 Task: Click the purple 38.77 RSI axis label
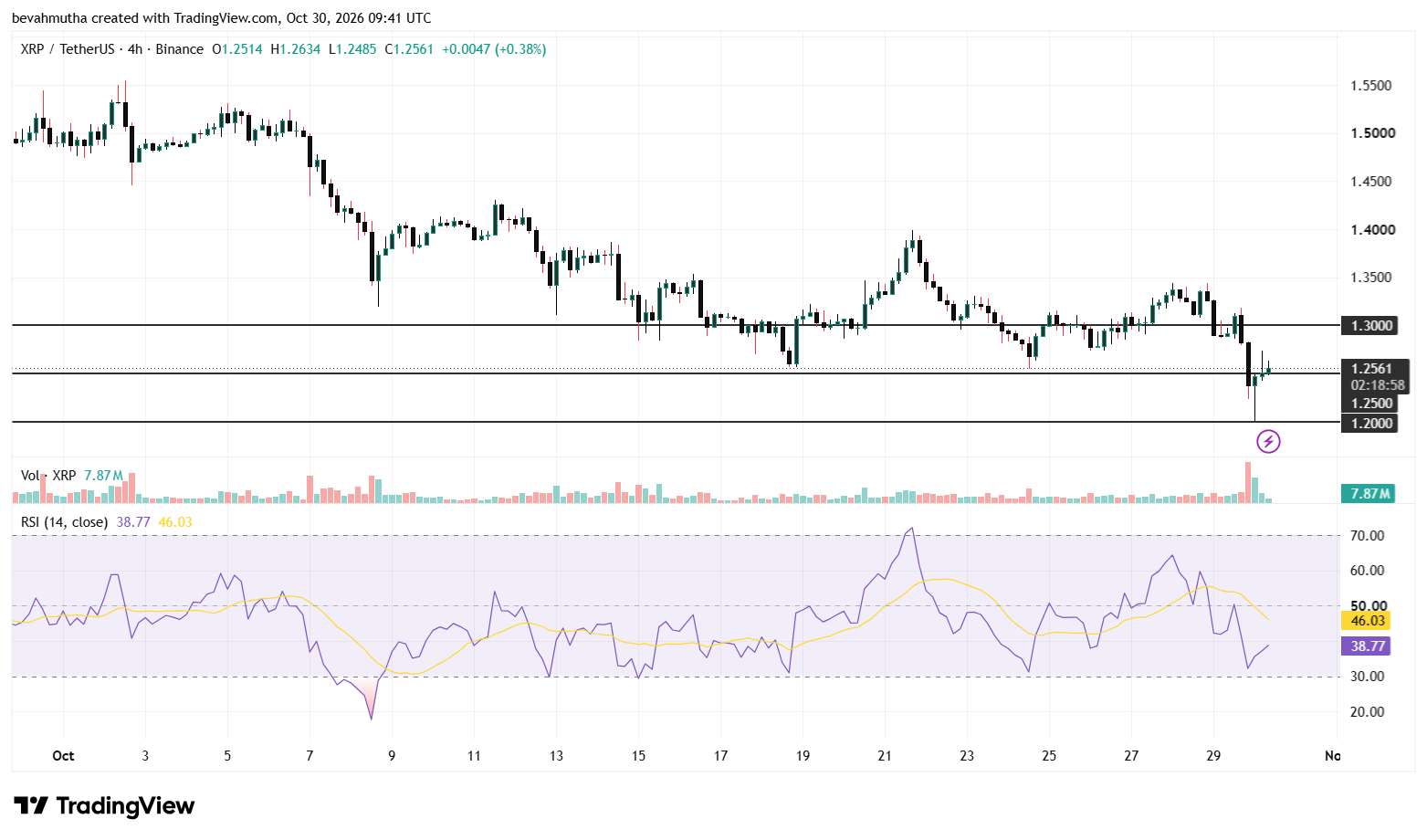(x=1368, y=646)
